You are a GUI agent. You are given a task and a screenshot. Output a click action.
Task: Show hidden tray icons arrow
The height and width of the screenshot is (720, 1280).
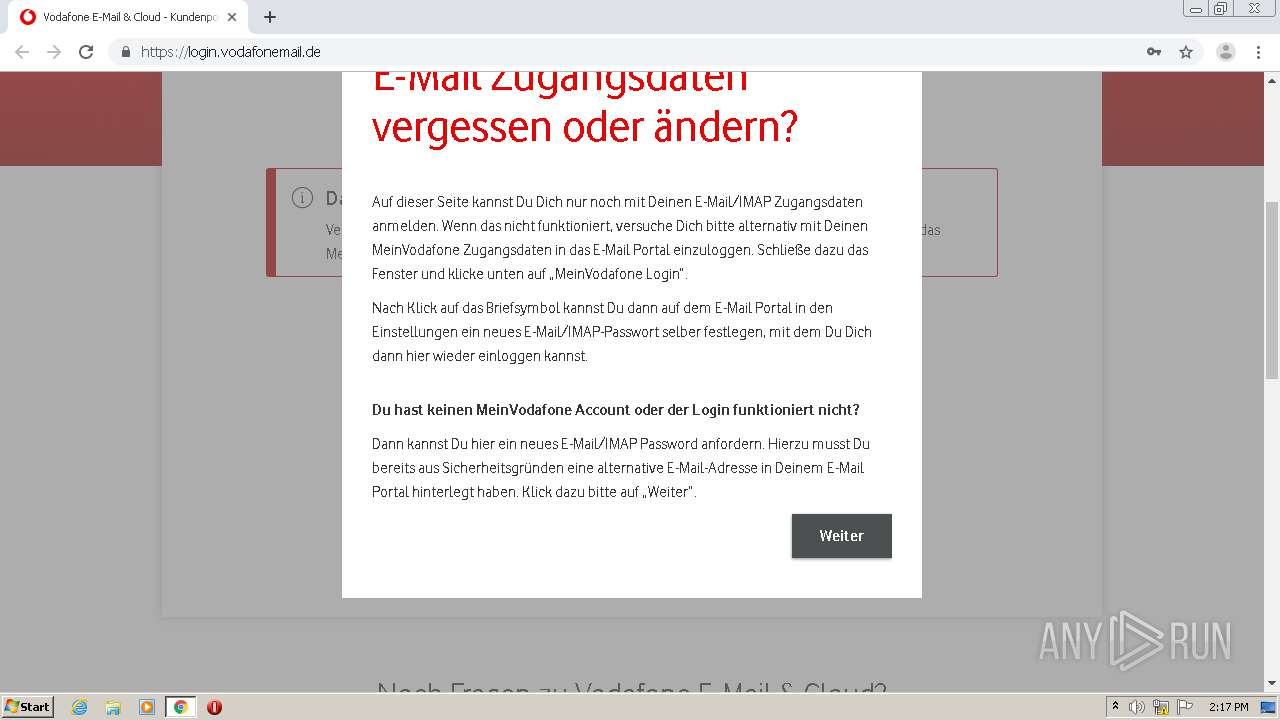(1116, 707)
